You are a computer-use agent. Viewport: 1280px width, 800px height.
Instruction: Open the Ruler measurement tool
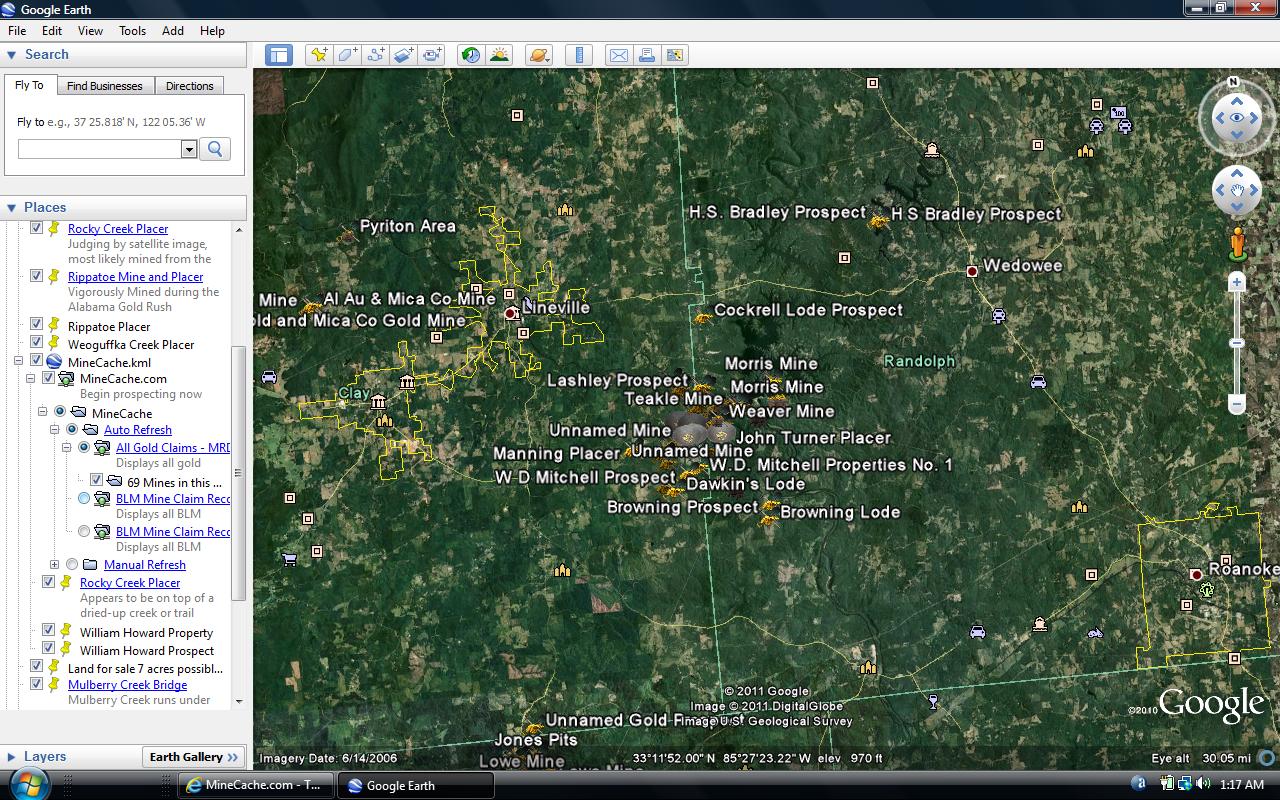(578, 55)
